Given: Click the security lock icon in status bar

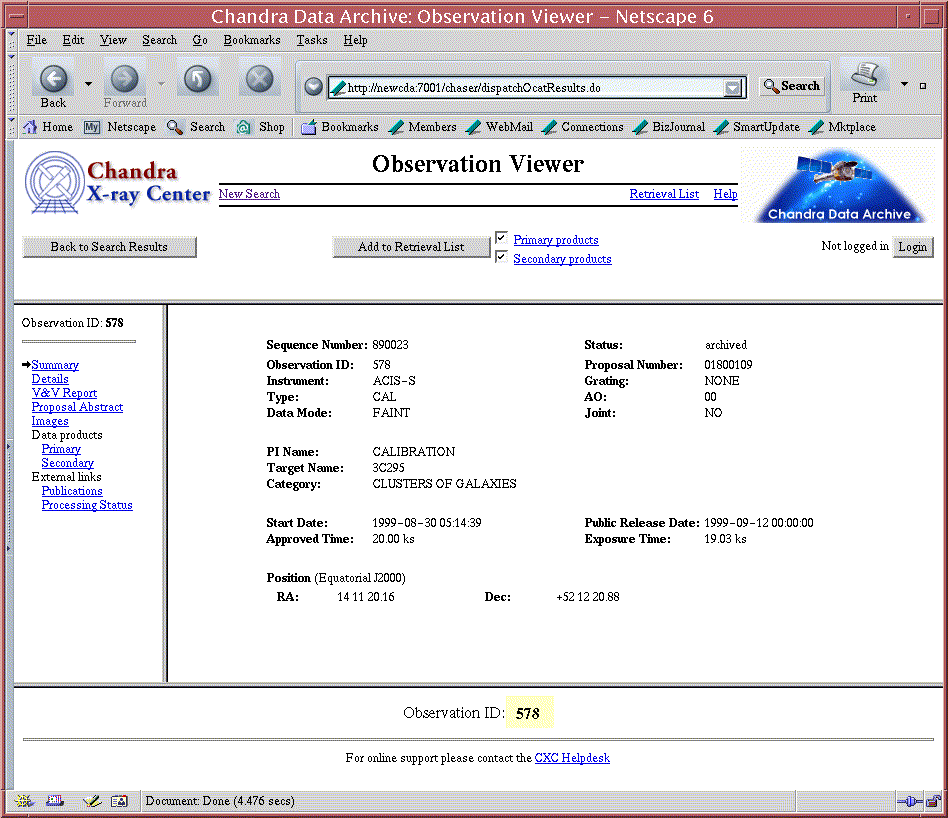Looking at the screenshot, I should click(x=932, y=801).
